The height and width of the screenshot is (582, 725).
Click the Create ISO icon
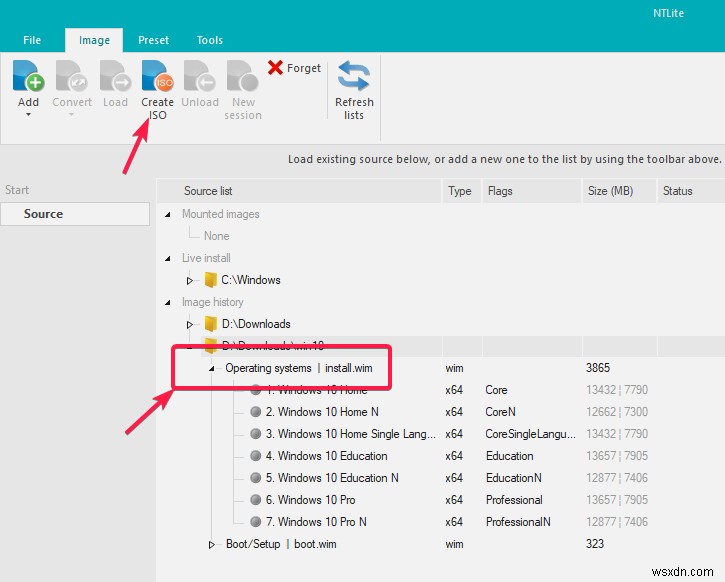[157, 76]
